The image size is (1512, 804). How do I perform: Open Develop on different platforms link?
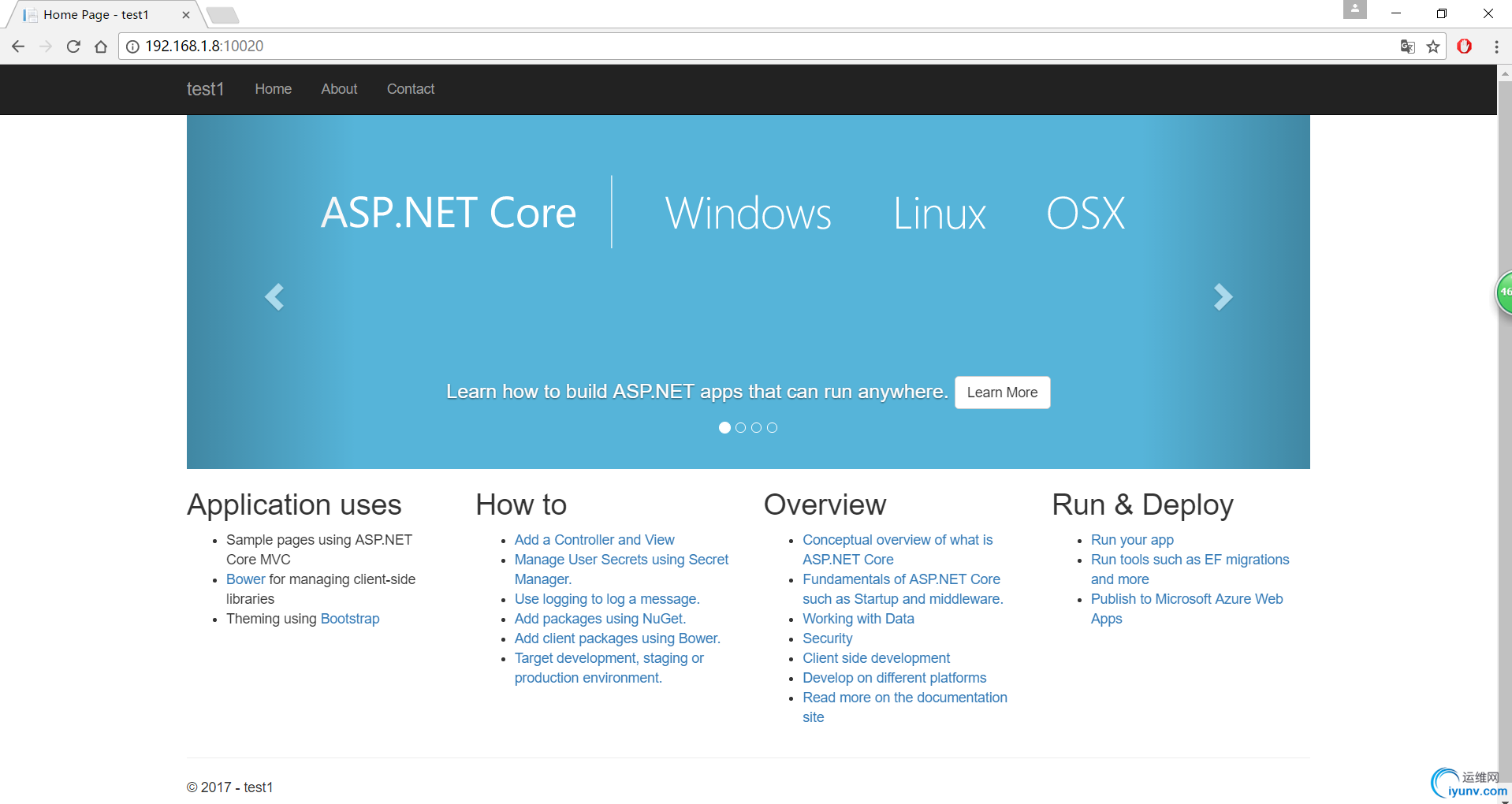pos(894,678)
